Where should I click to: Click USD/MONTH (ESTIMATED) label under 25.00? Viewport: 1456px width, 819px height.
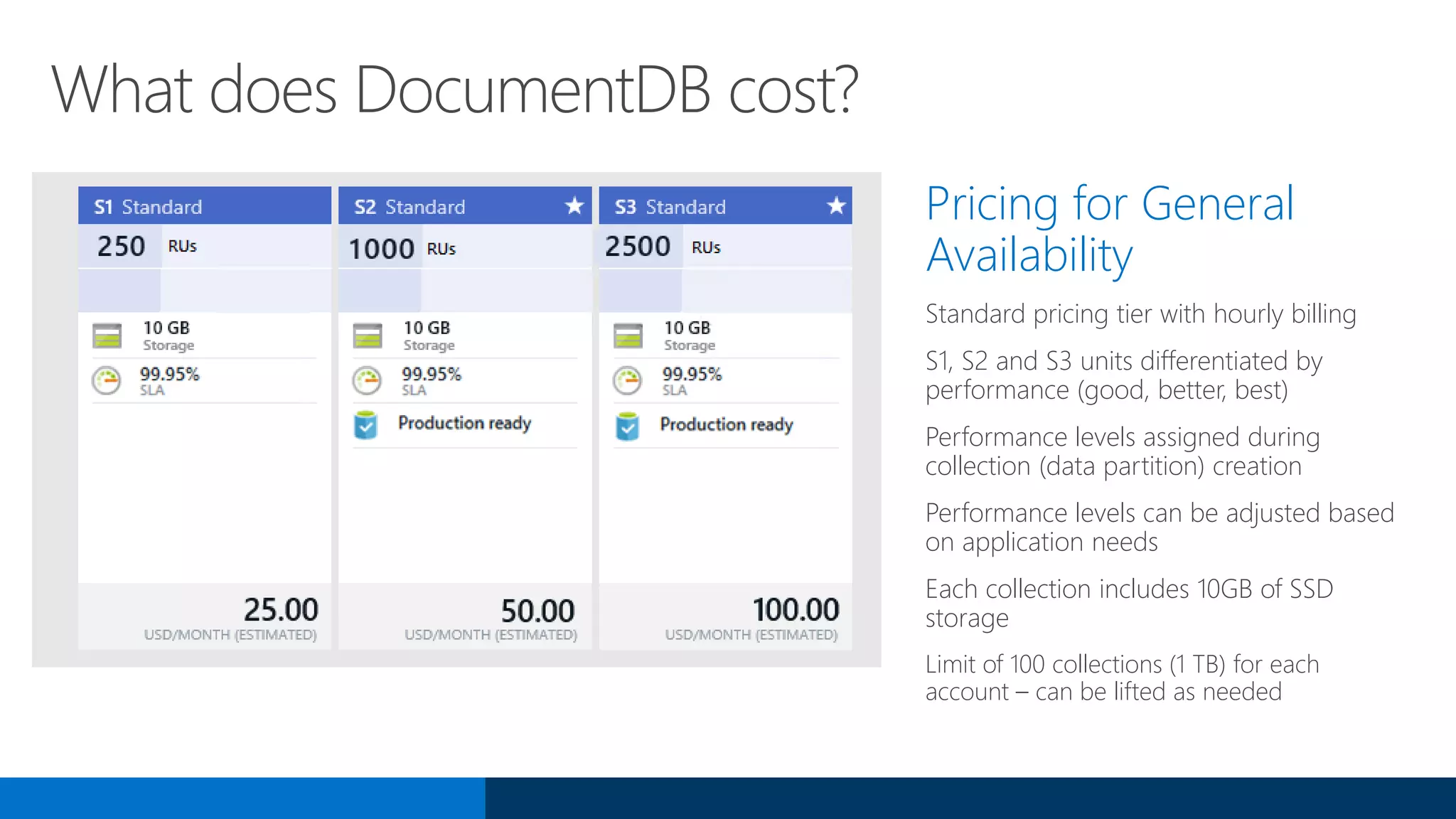pyautogui.click(x=230, y=635)
